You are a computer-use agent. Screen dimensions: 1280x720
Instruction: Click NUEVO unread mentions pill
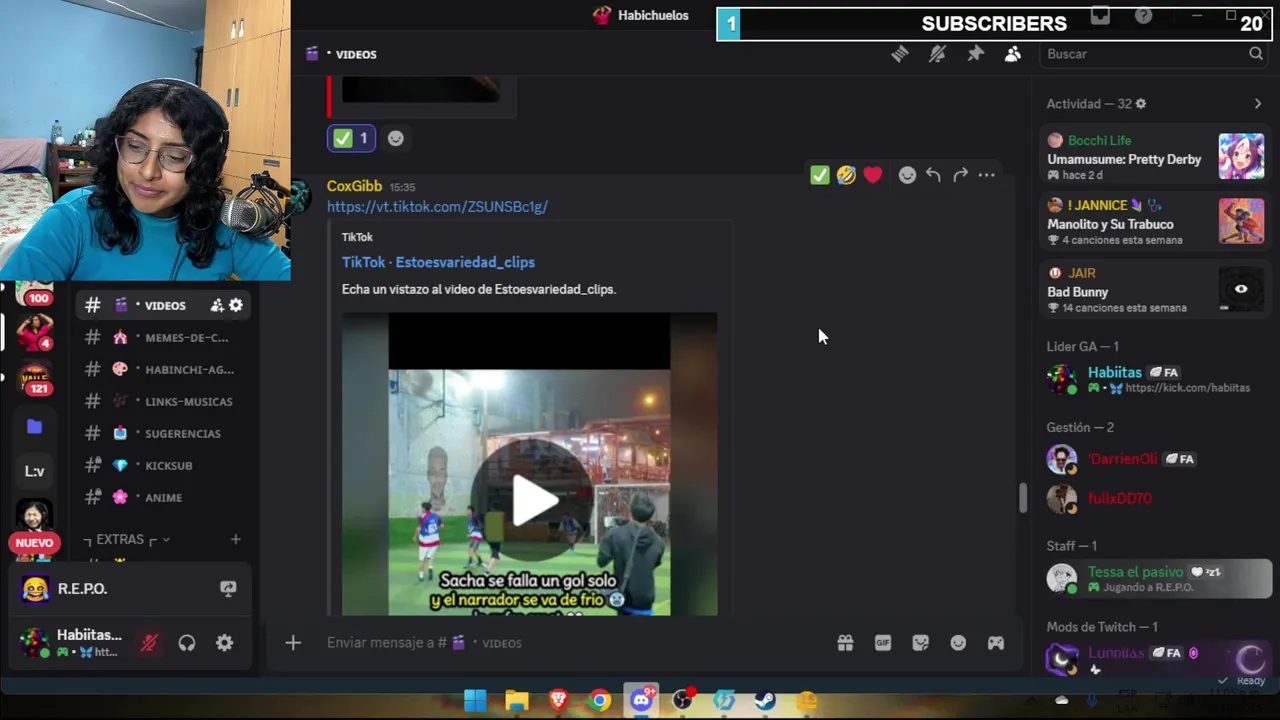(34, 543)
